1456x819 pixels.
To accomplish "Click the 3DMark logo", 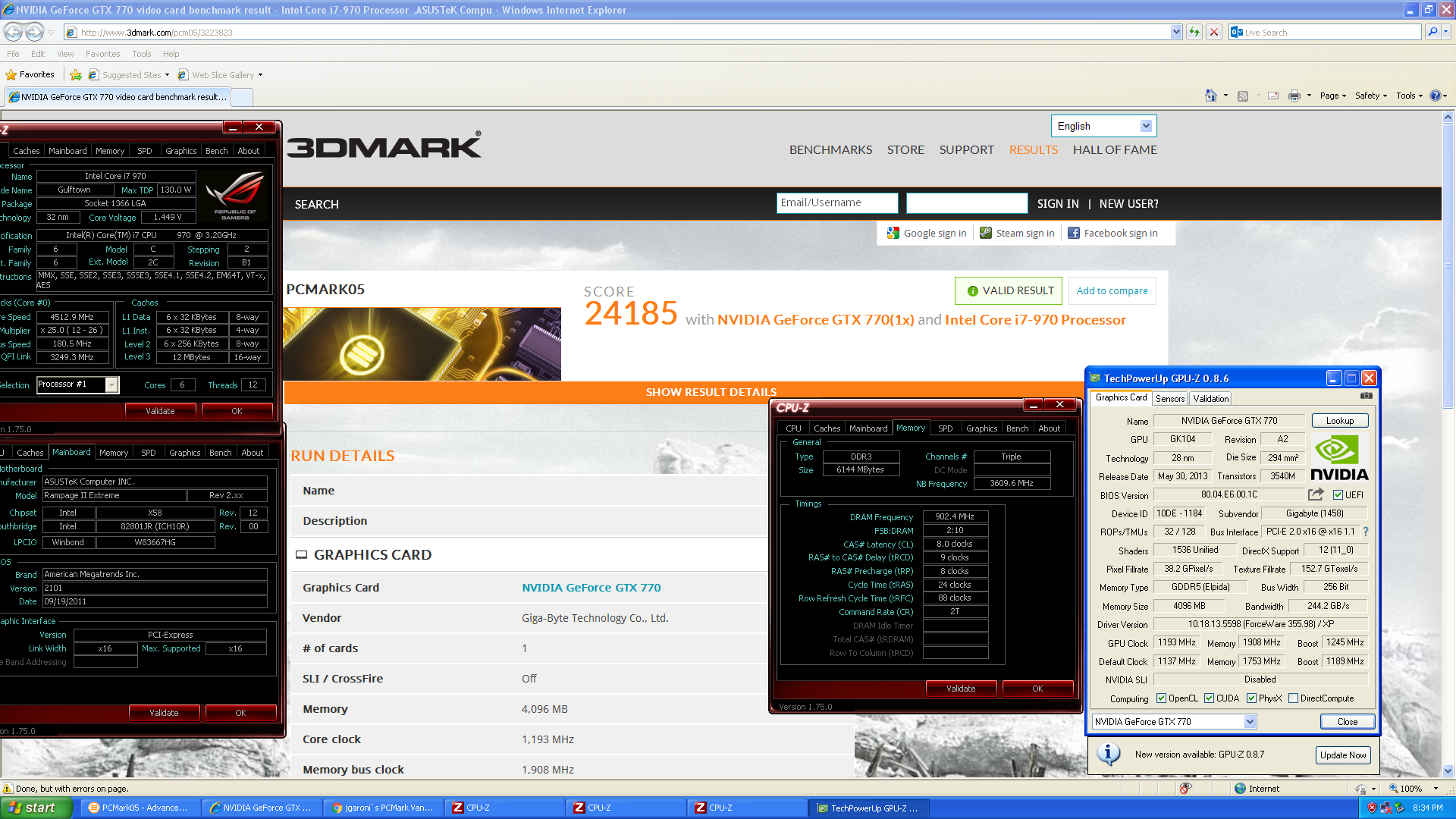I will pos(384,145).
